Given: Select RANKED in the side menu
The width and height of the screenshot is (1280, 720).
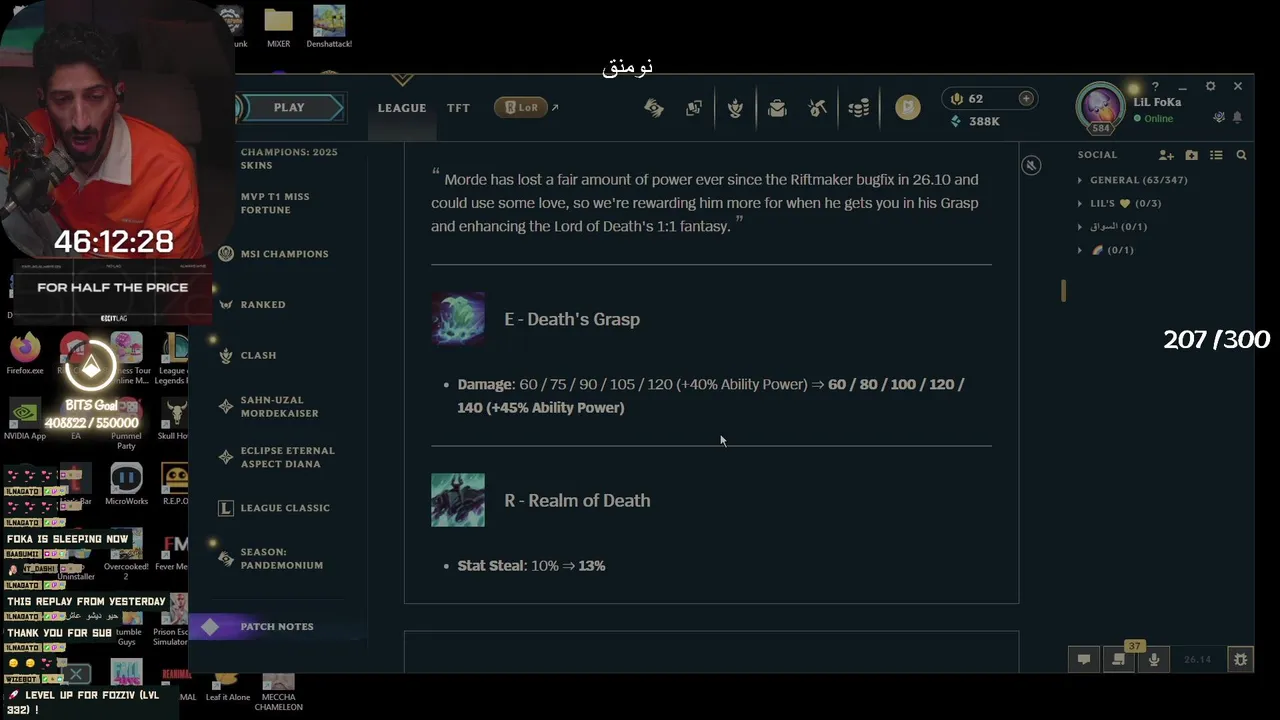Looking at the screenshot, I should (263, 305).
